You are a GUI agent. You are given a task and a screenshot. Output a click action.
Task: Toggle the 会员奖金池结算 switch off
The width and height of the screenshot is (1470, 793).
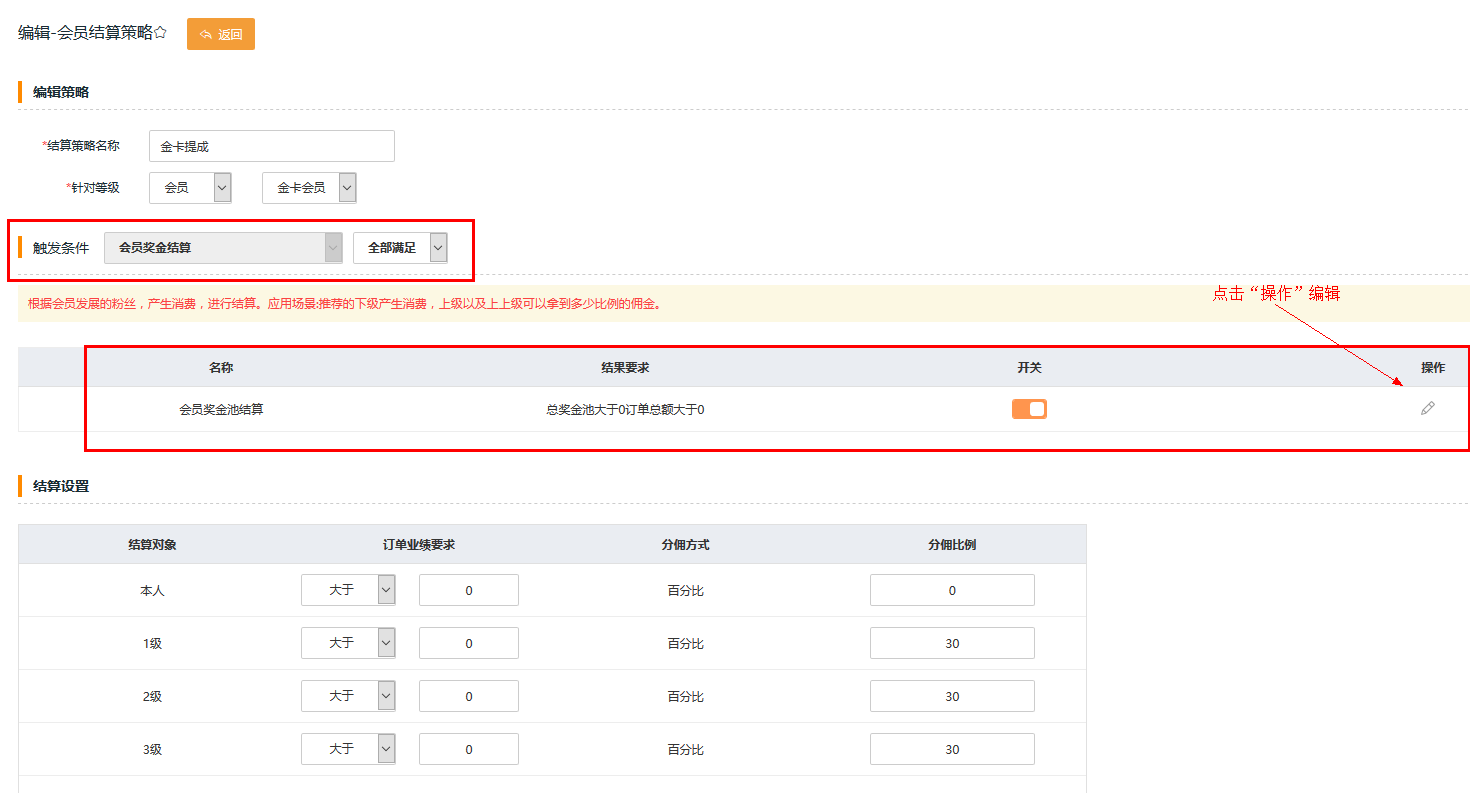tap(1029, 409)
